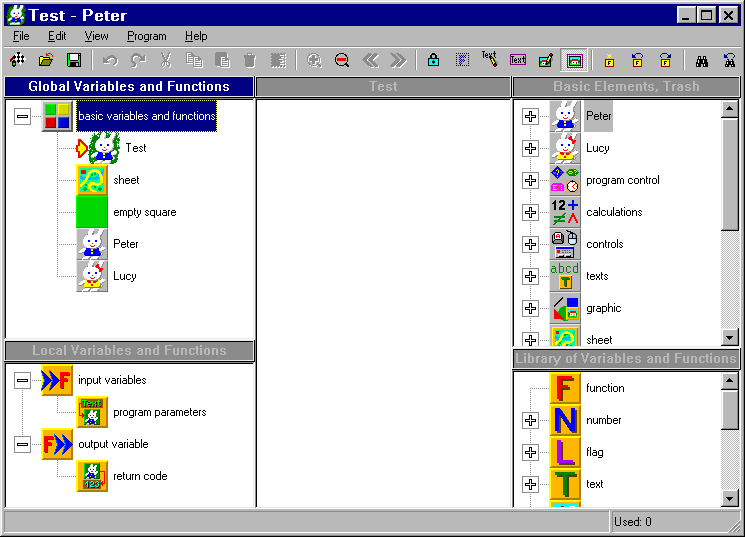The height and width of the screenshot is (537, 745).
Task: Open the Edit menu
Action: [57, 36]
